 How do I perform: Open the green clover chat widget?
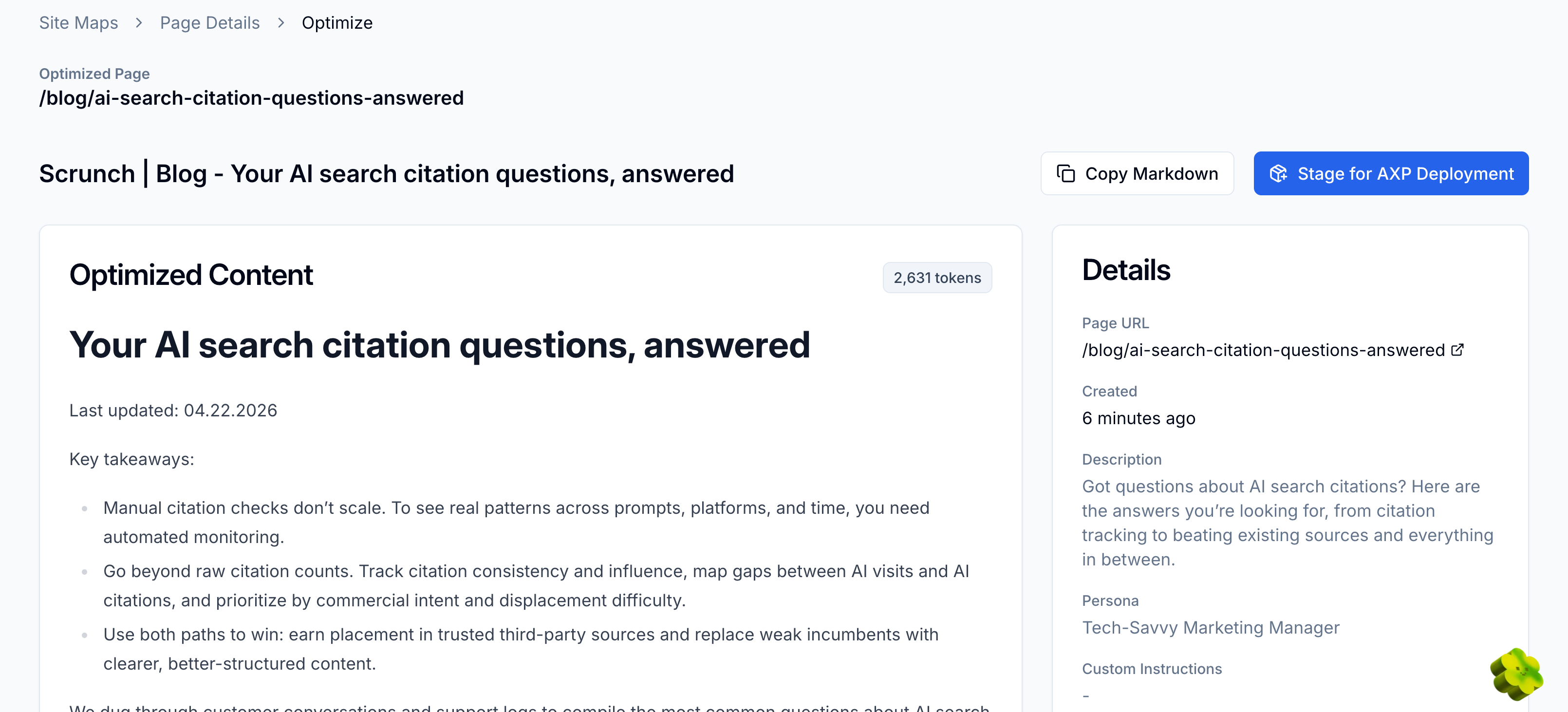pos(1516,675)
